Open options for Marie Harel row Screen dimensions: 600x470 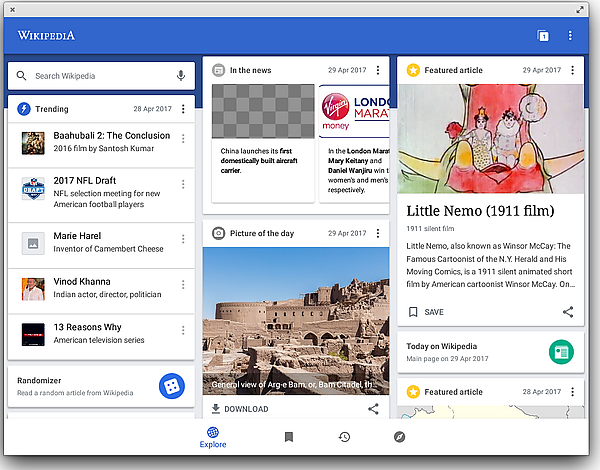183,239
